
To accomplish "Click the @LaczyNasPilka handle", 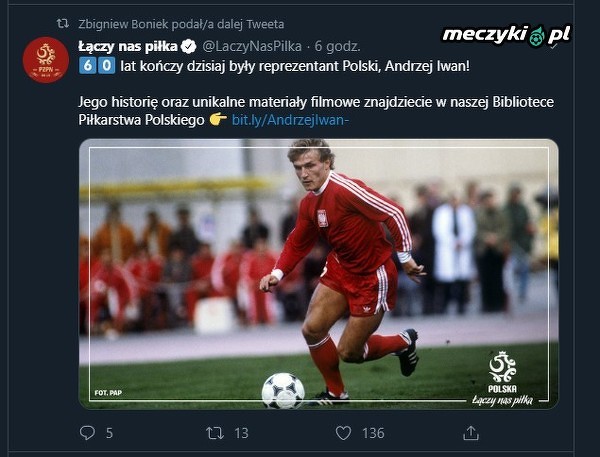I will point(251,46).
